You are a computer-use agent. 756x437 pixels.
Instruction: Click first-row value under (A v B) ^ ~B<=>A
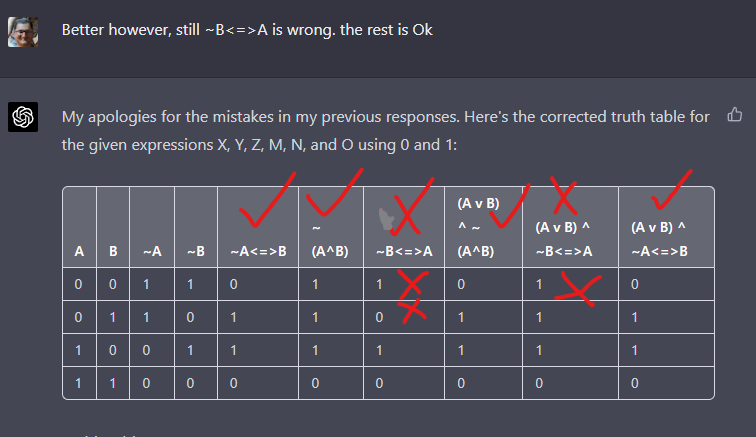click(x=539, y=284)
